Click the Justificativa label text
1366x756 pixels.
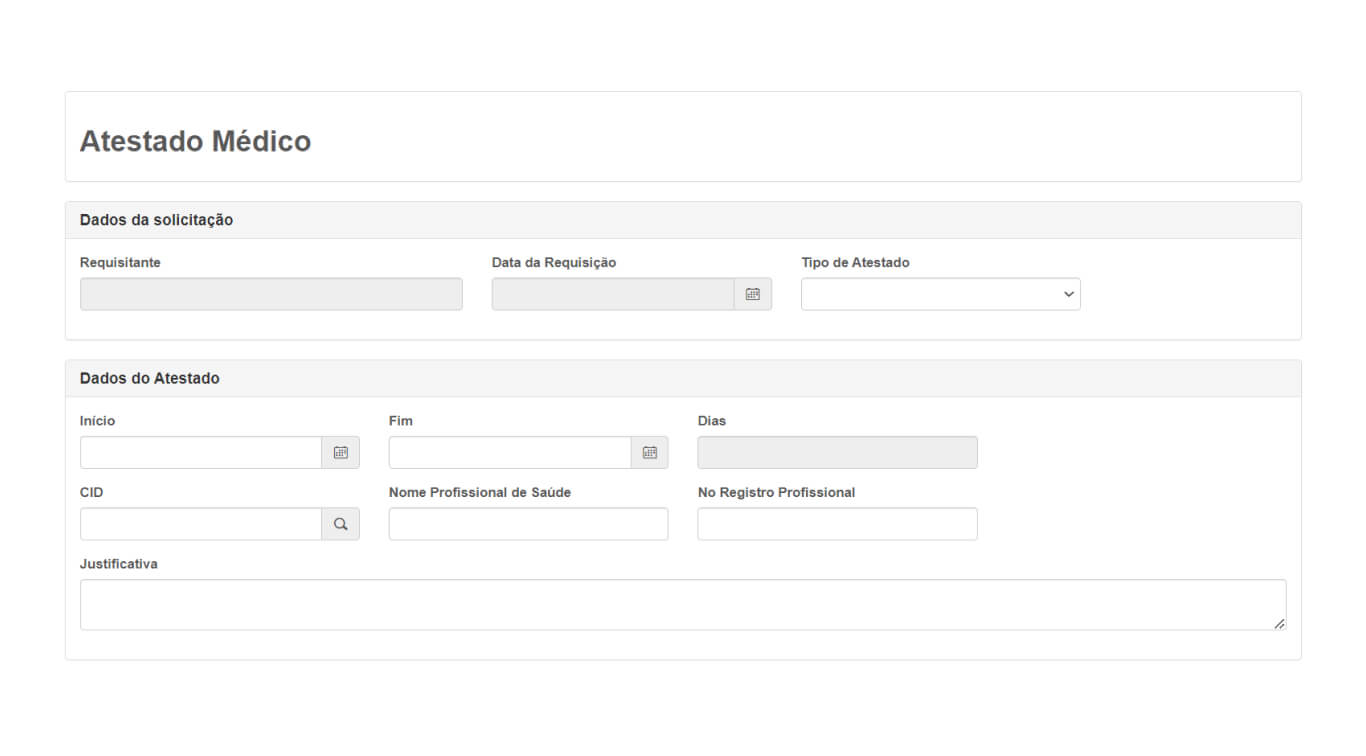tap(119, 564)
